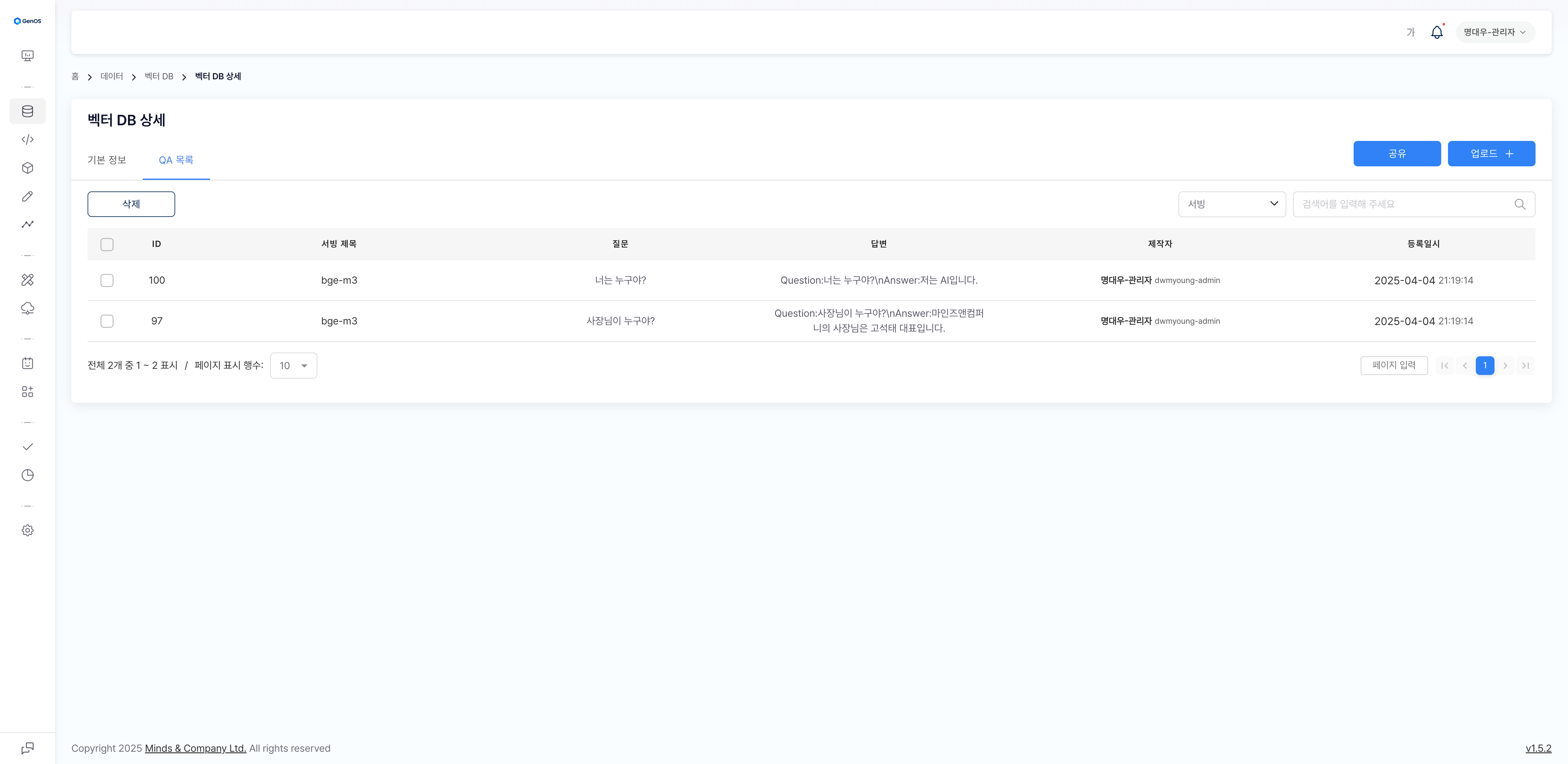Click the 삭제 button
The width and height of the screenshot is (1568, 764).
point(131,205)
